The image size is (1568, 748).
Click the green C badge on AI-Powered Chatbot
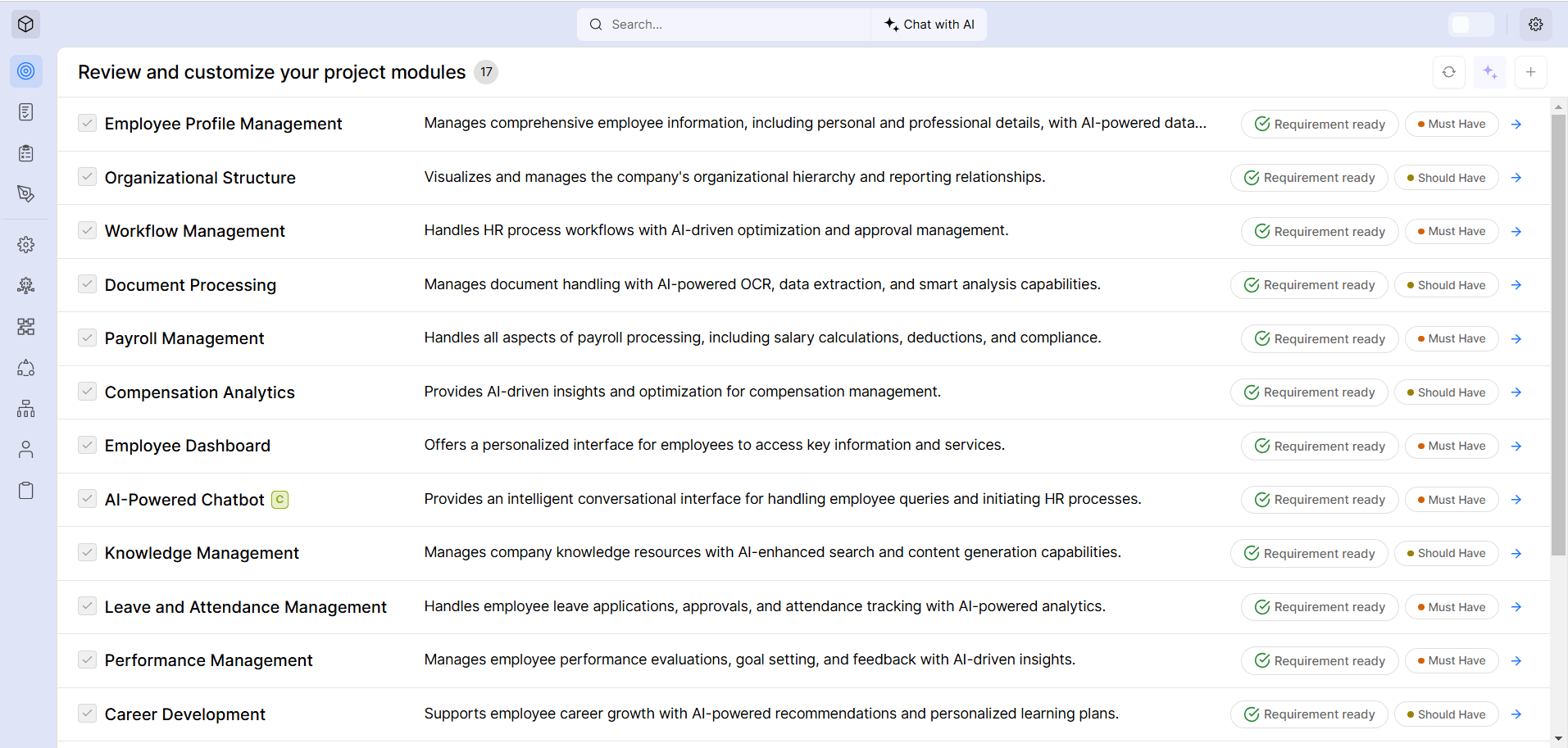(x=280, y=500)
